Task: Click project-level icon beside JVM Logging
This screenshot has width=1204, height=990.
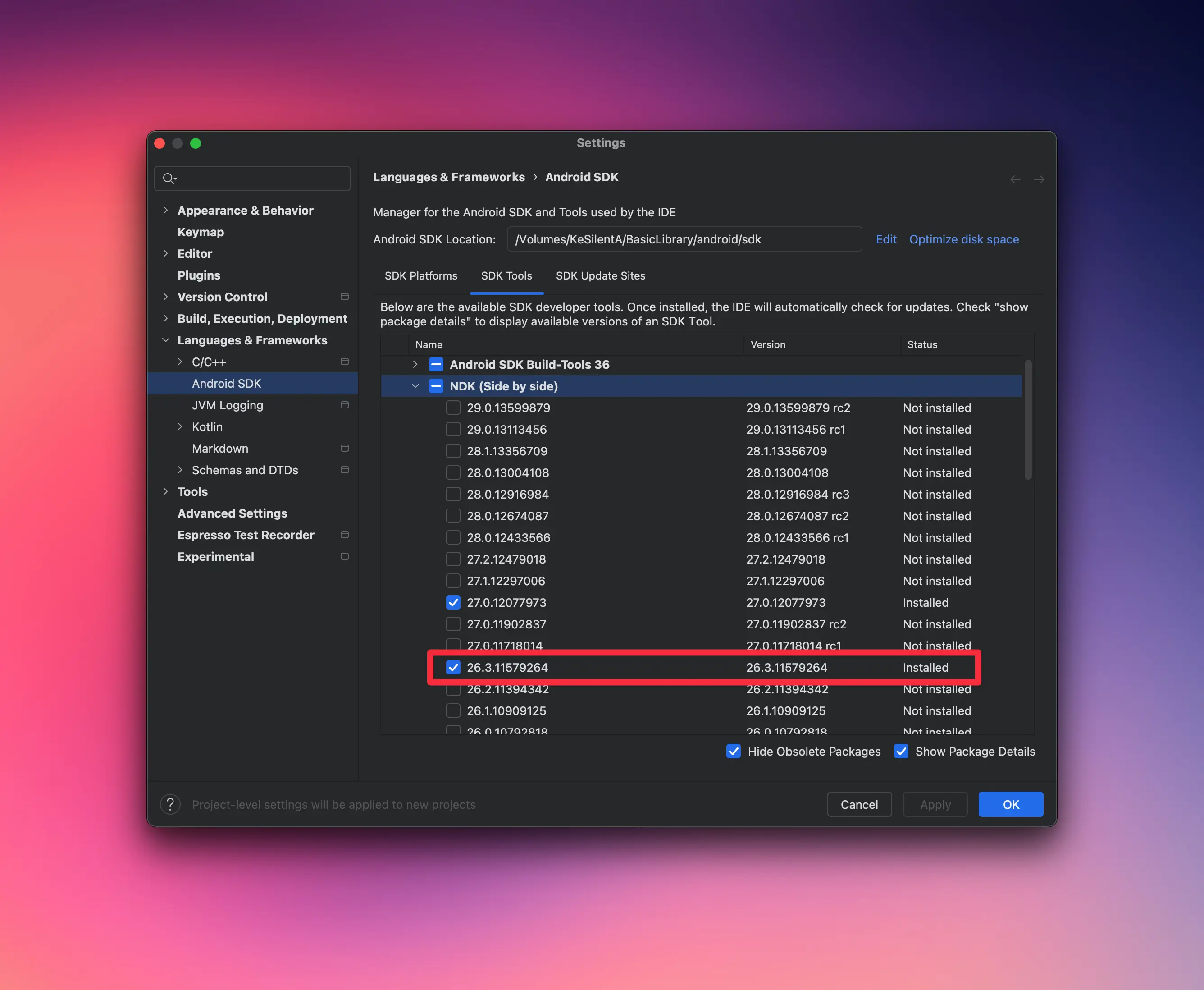Action: point(344,405)
